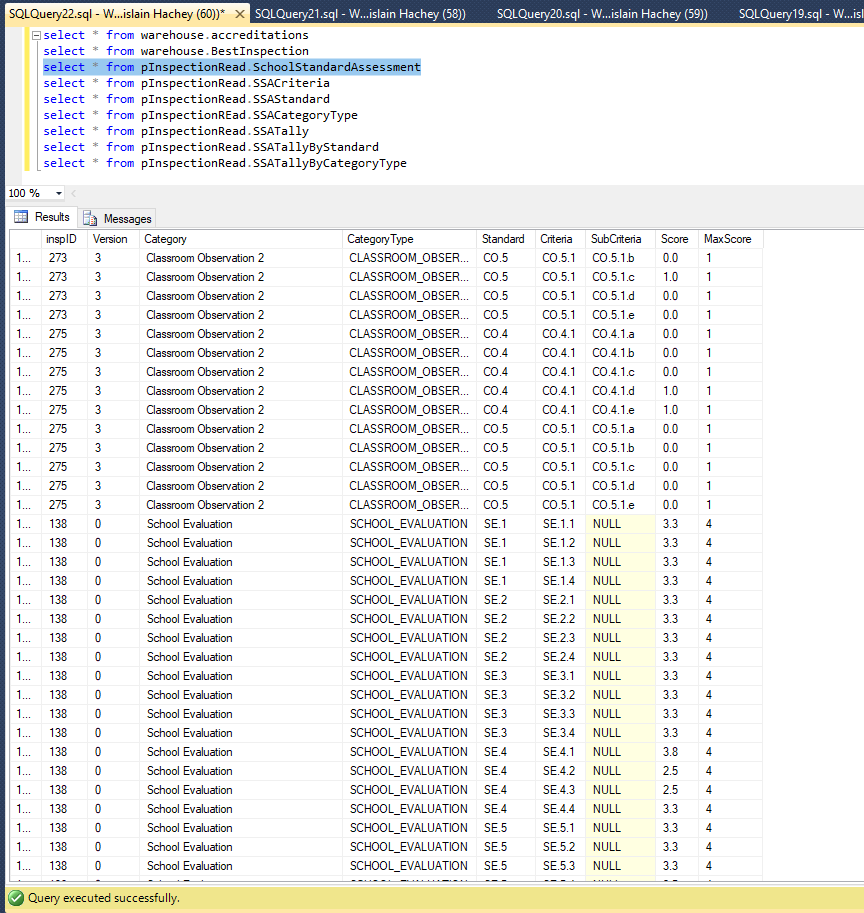864x913 pixels.
Task: Click the Score column header
Action: point(674,239)
